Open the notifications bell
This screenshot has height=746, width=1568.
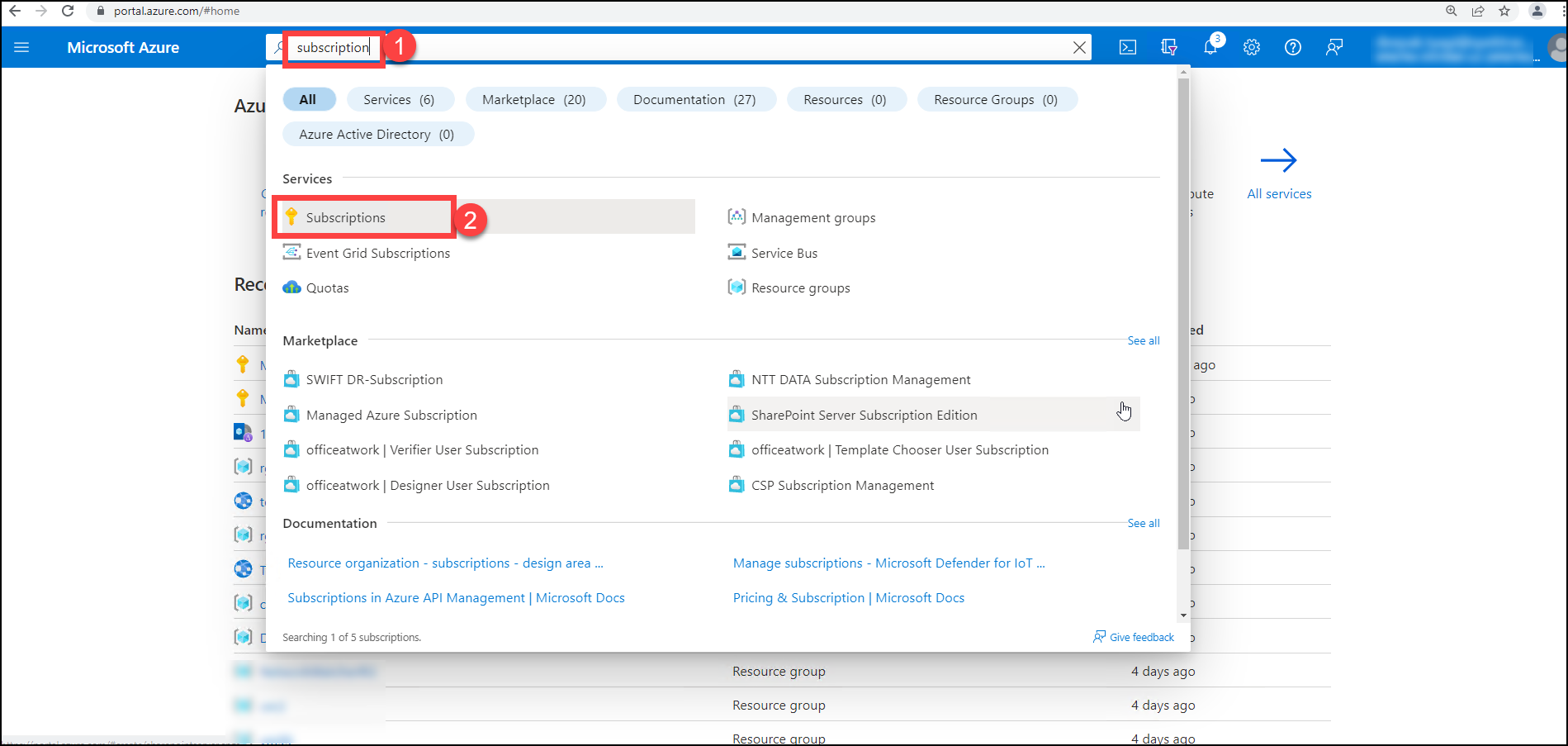(1210, 47)
